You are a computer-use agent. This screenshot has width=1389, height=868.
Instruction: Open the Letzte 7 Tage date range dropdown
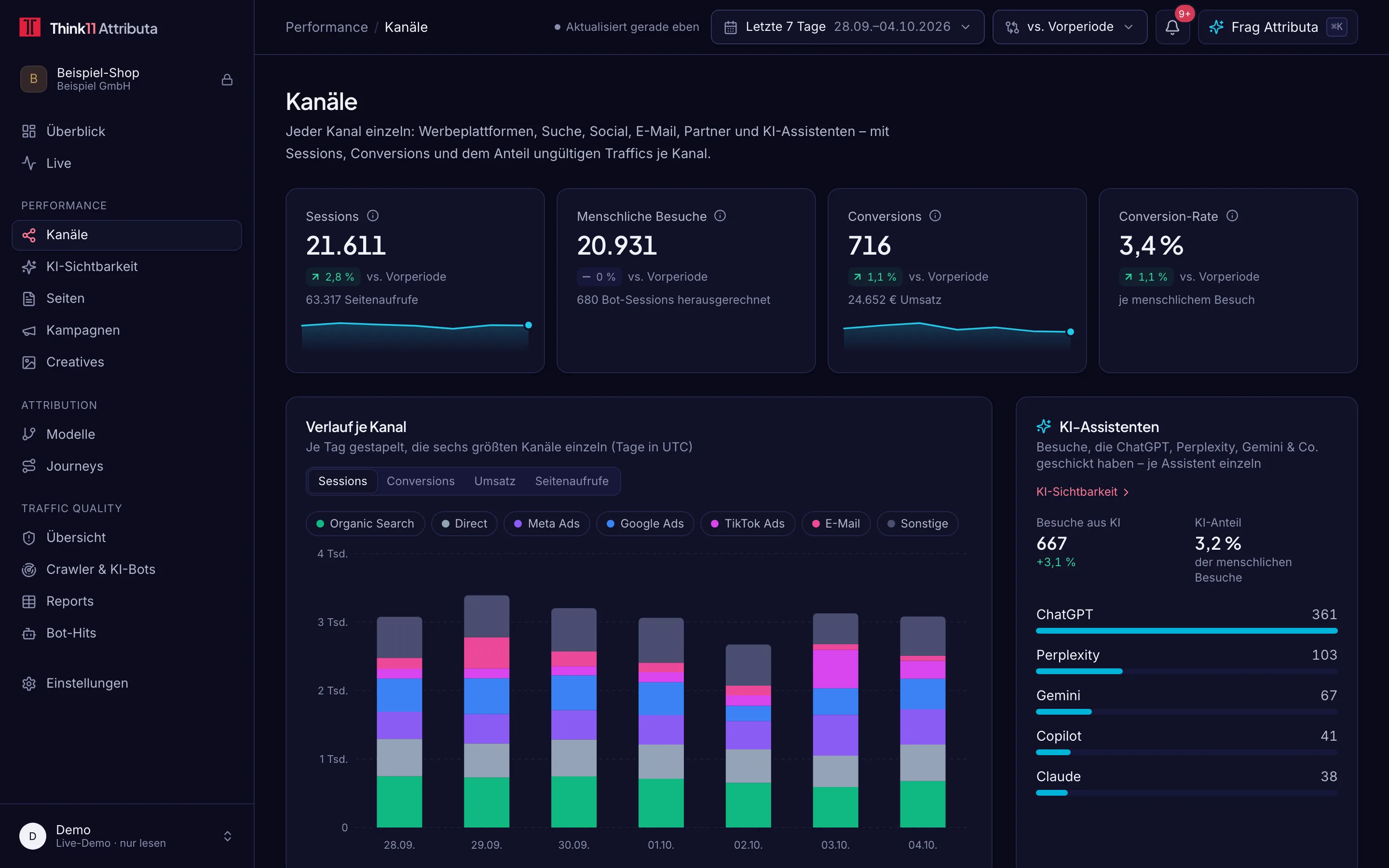pyautogui.click(x=847, y=27)
